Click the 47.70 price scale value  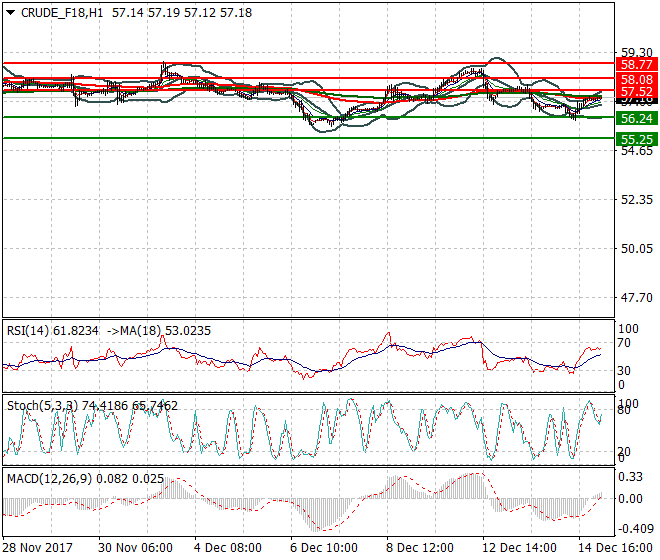point(636,298)
